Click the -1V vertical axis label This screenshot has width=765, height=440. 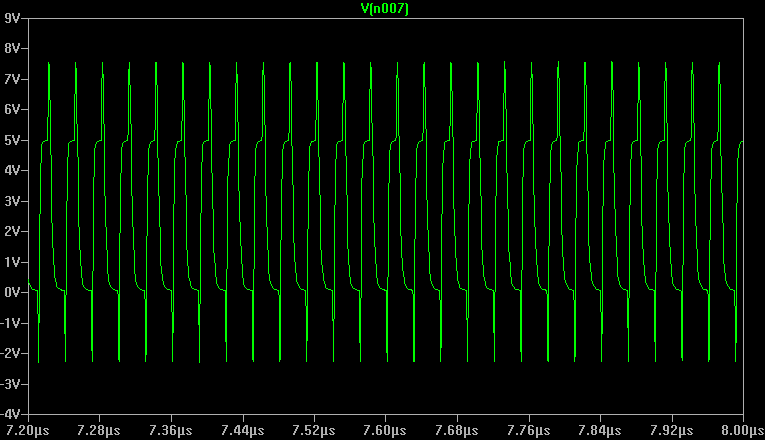(x=10, y=323)
